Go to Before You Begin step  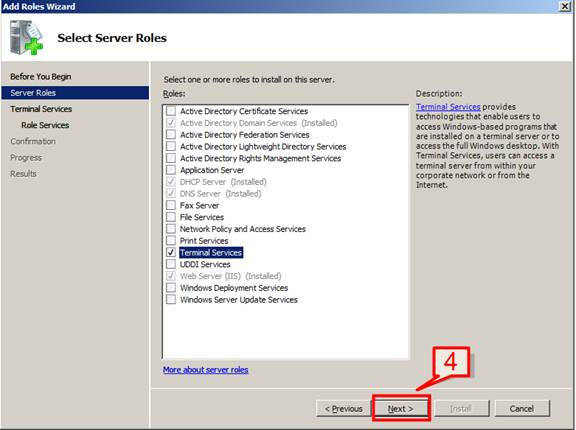pyautogui.click(x=41, y=76)
